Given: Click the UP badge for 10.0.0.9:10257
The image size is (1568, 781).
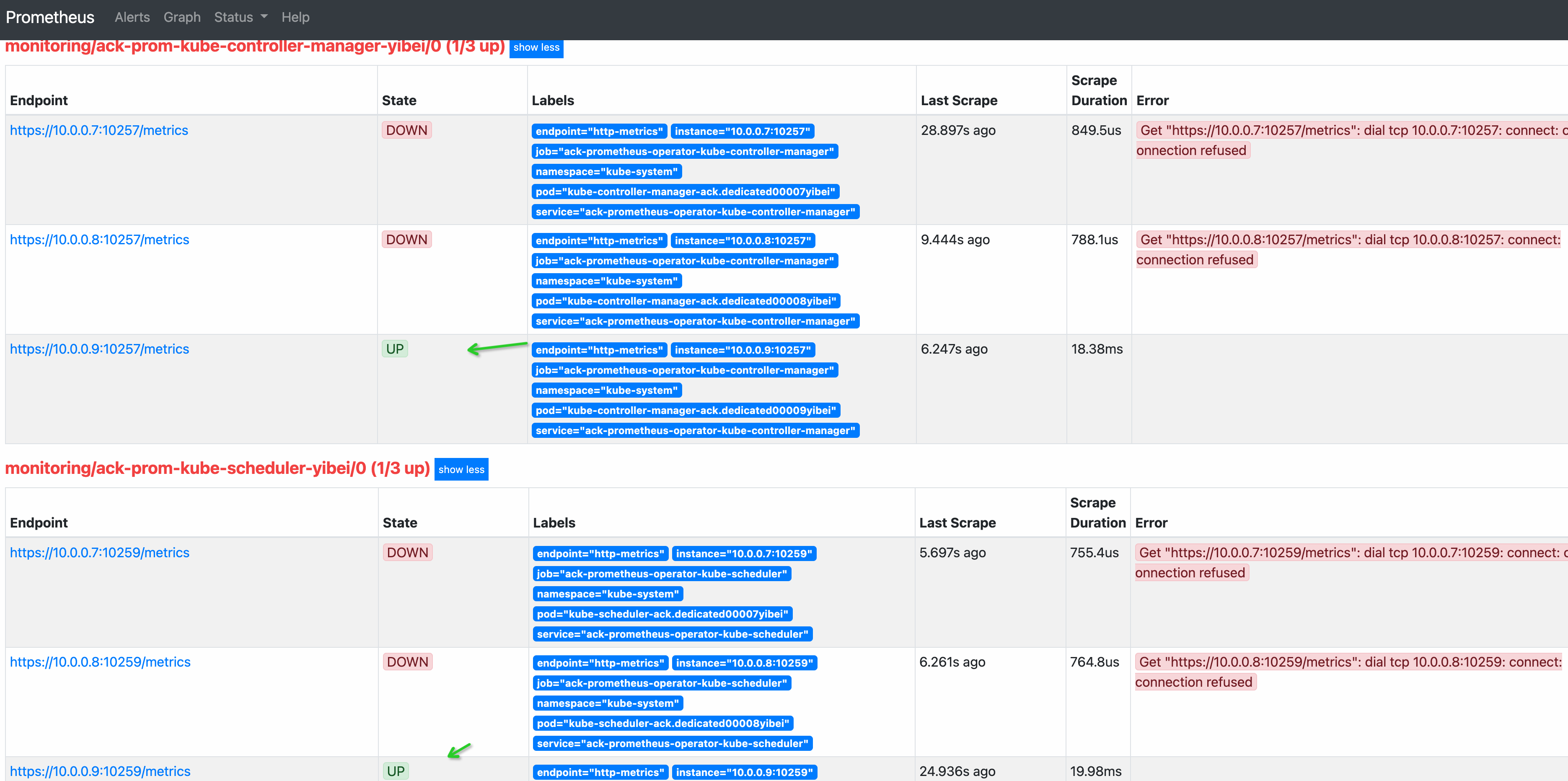Looking at the screenshot, I should point(394,349).
